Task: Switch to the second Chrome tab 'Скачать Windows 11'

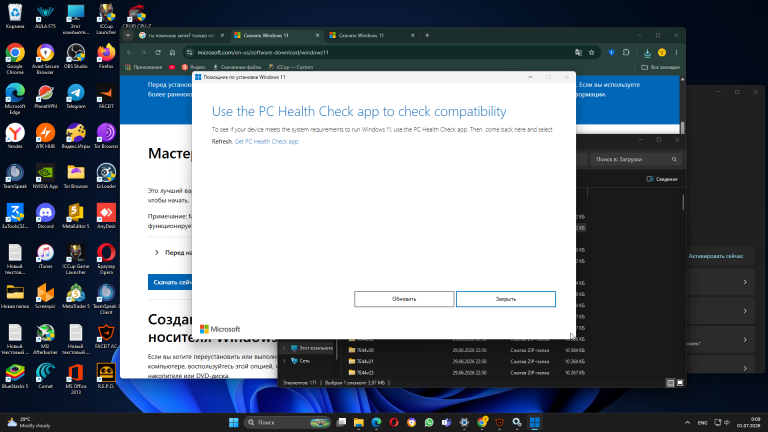Action: tap(276, 35)
